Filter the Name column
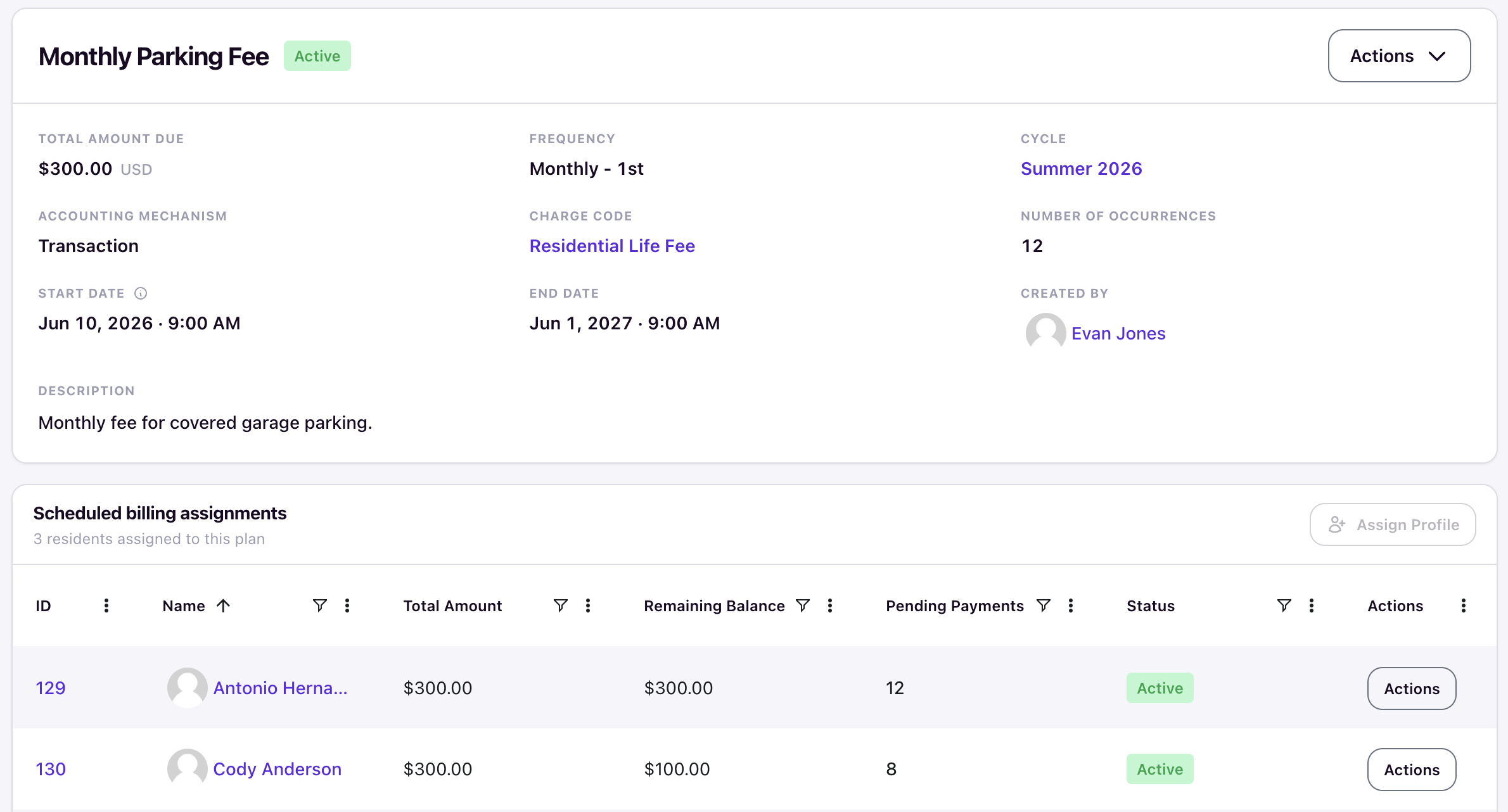1508x812 pixels. coord(320,606)
